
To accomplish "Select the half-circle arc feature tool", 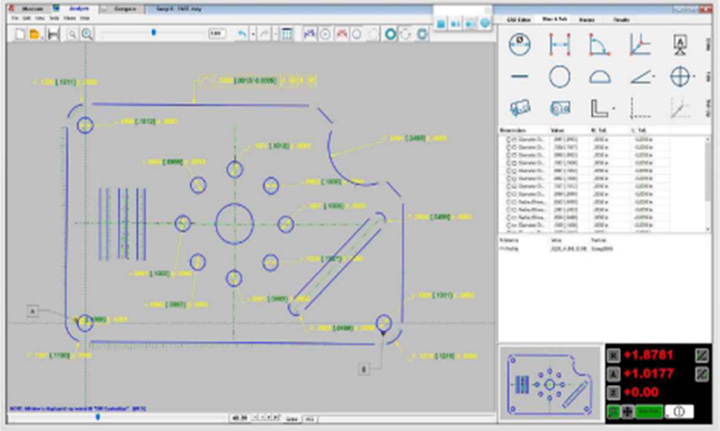I will [x=600, y=77].
